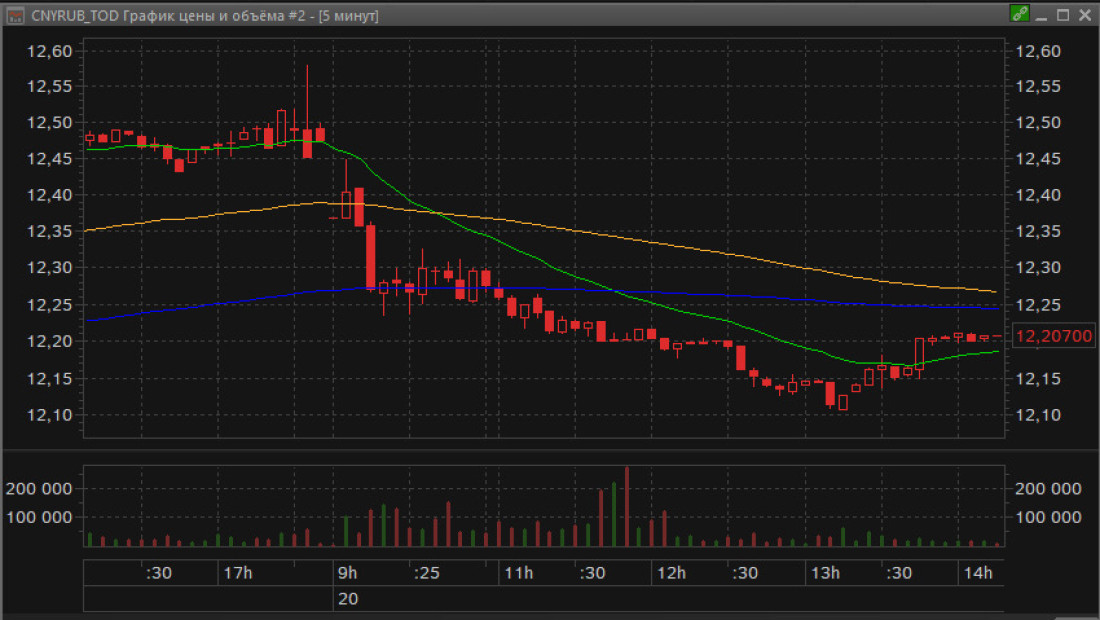This screenshot has height=620, width=1100.
Task: Click the 12,15 value on right price scale
Action: [x=1038, y=379]
